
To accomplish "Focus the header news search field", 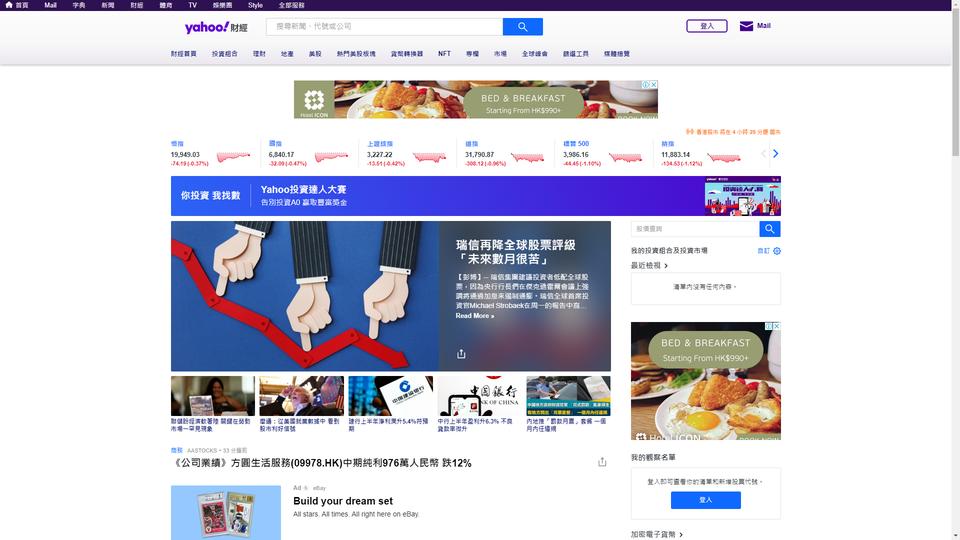I will click(x=384, y=26).
